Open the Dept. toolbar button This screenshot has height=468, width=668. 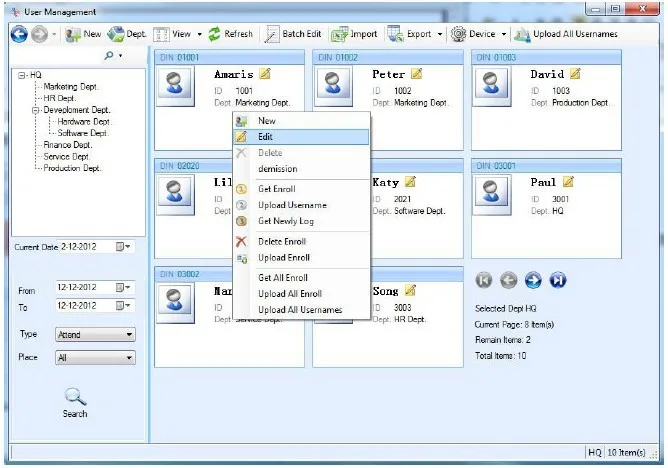pos(127,34)
